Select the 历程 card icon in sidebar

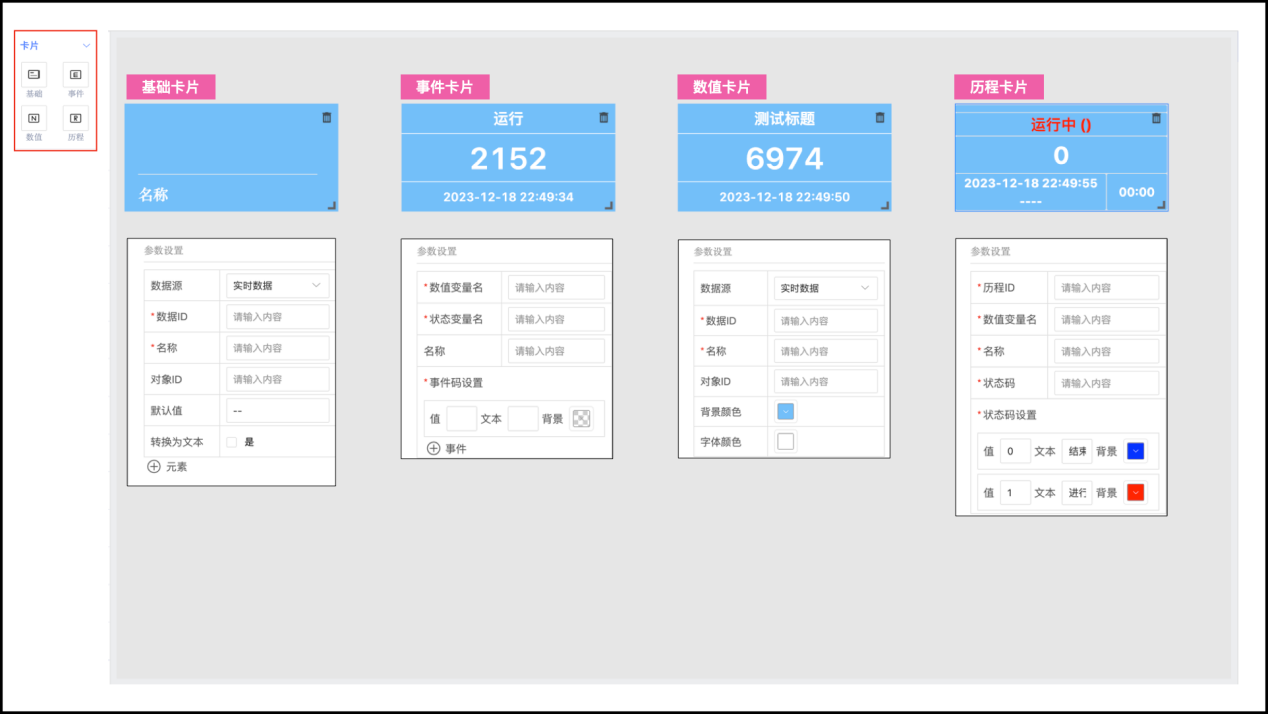click(76, 118)
